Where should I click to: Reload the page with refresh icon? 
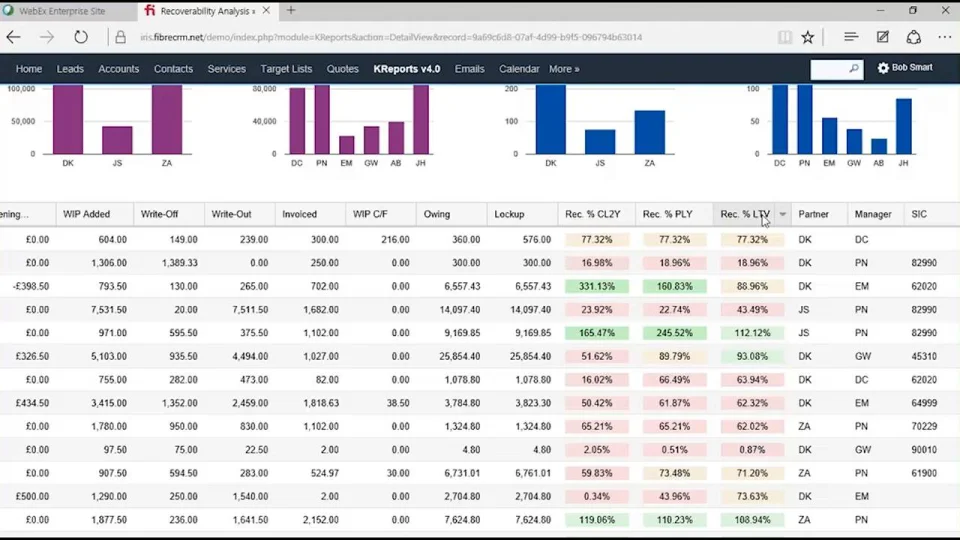tap(81, 37)
